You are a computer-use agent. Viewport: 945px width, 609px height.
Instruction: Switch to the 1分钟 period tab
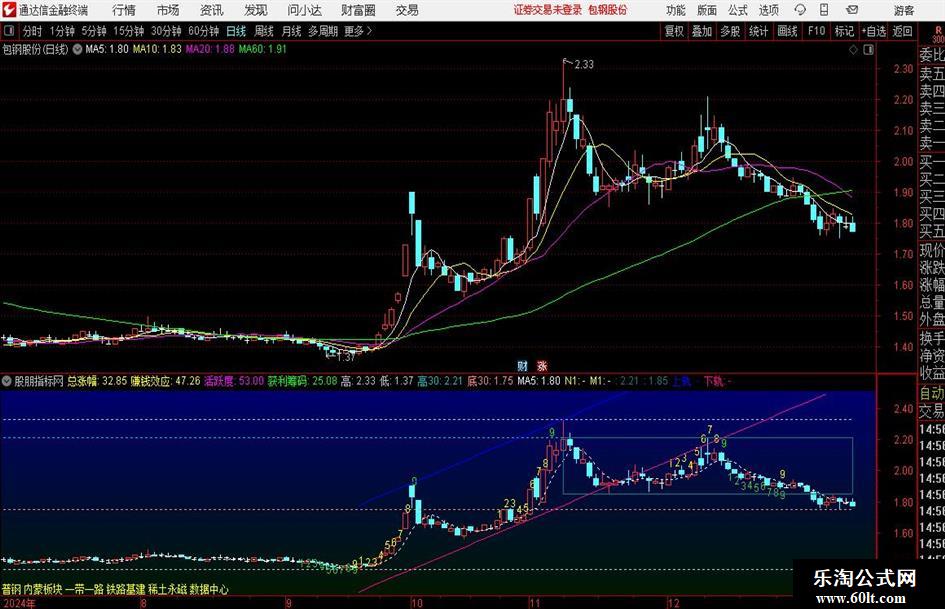pos(61,31)
